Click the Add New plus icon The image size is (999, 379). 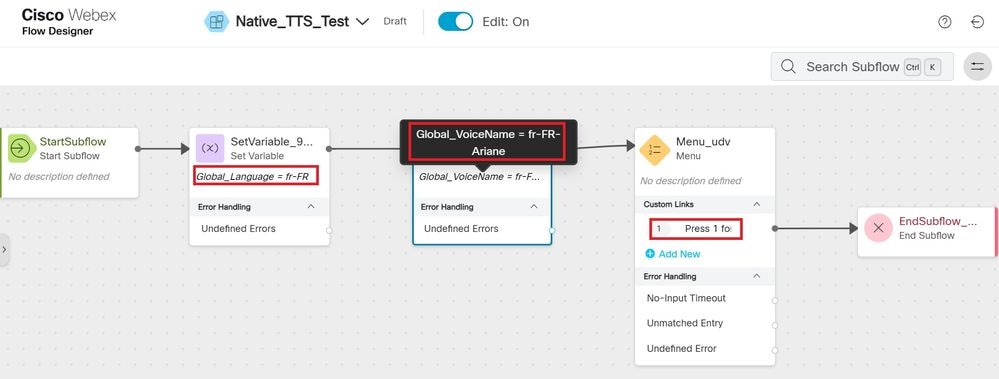pos(650,254)
